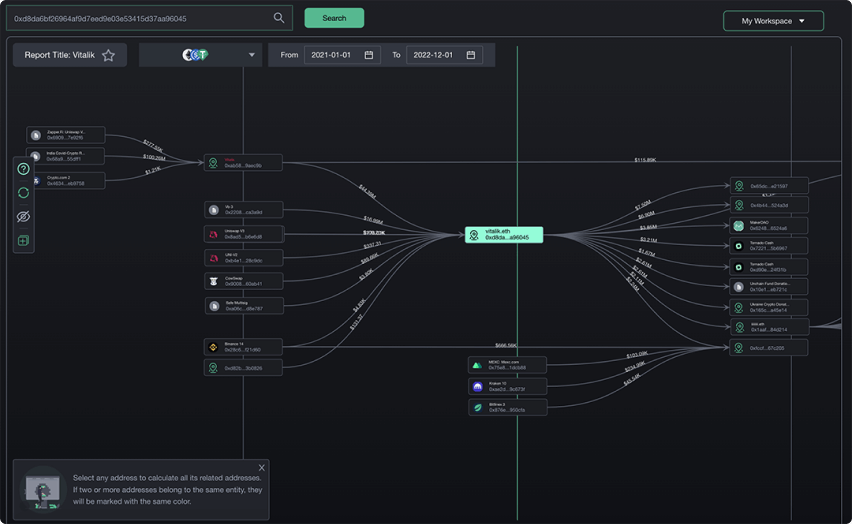Open the To date calendar picker

point(471,55)
